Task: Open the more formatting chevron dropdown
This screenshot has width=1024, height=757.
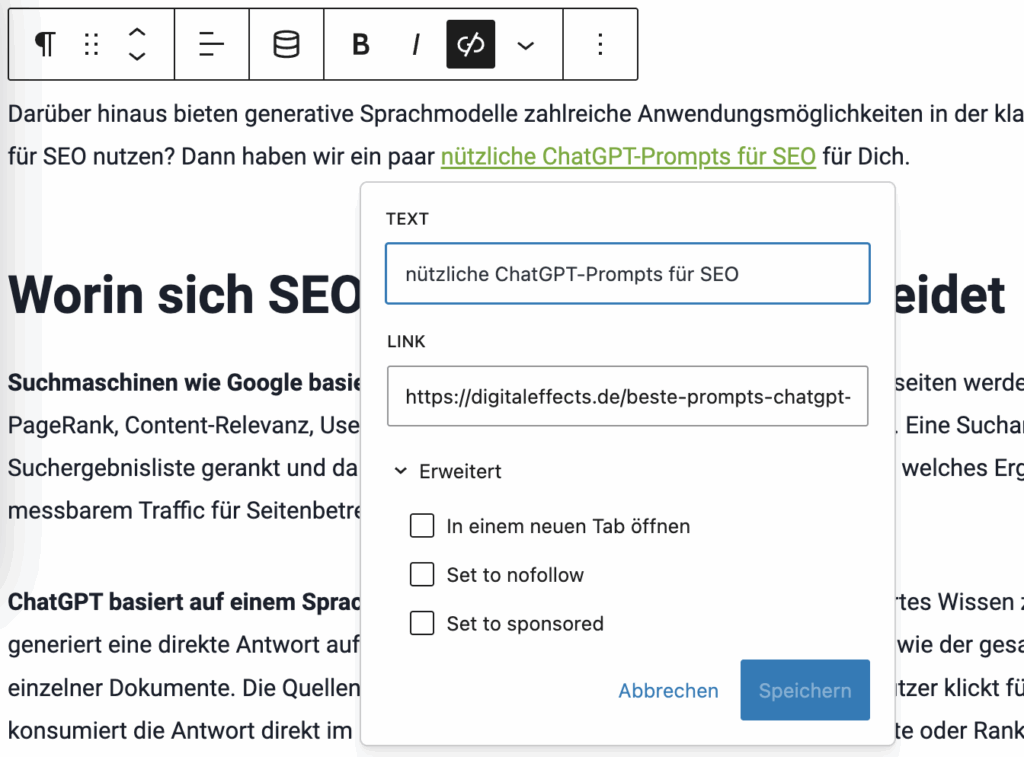Action: pos(525,45)
